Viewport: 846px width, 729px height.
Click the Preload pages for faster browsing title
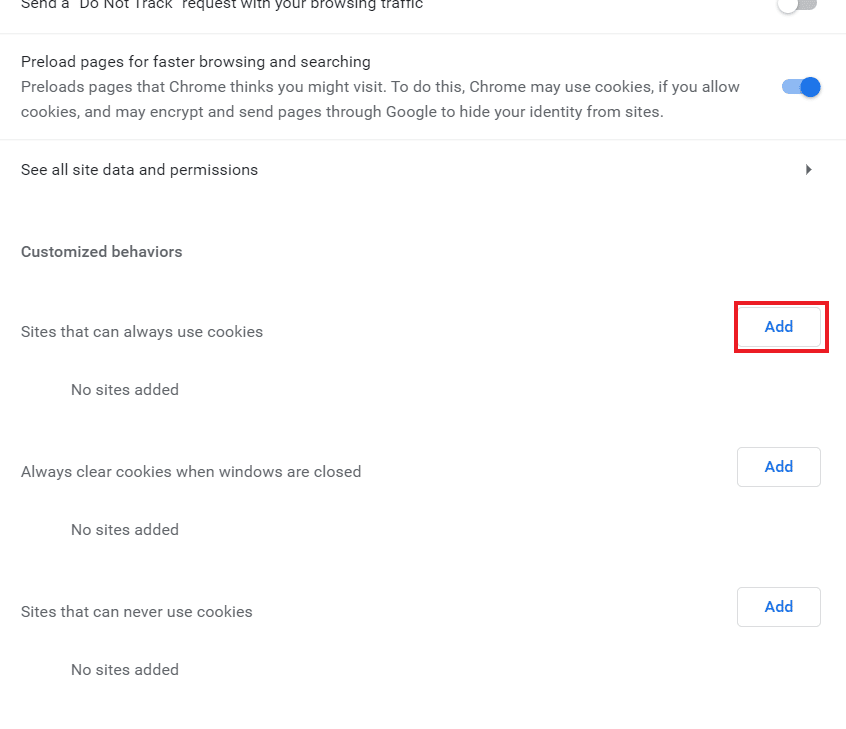point(196,62)
